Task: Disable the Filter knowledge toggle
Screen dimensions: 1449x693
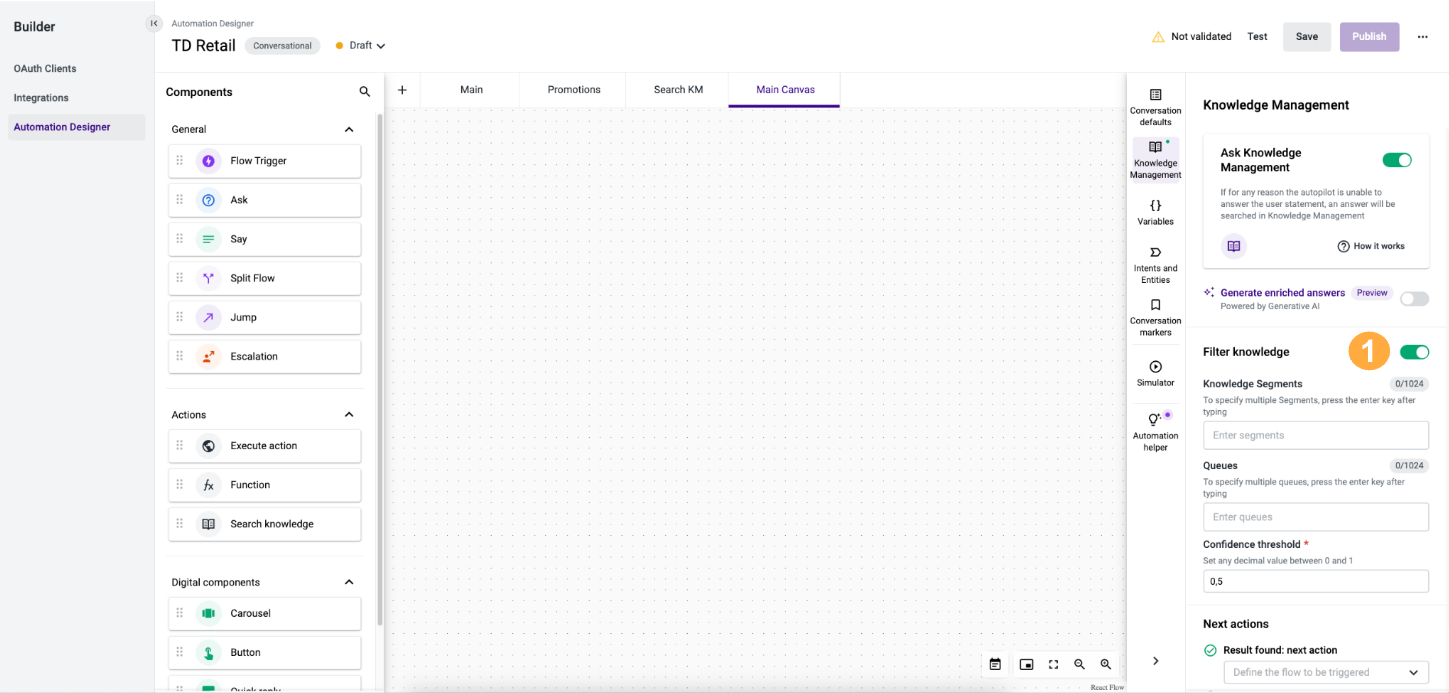Action: click(x=1414, y=352)
